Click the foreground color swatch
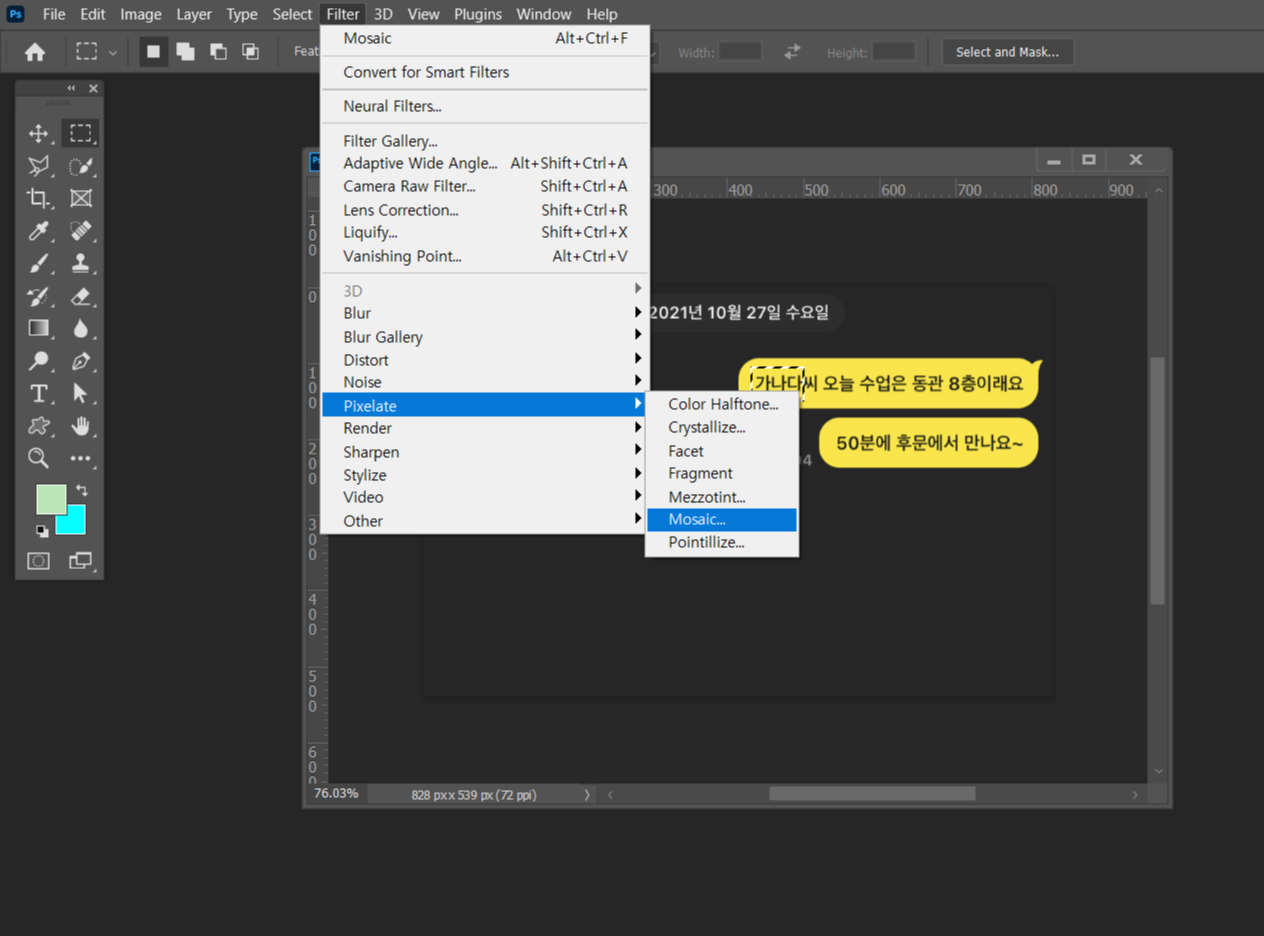The width and height of the screenshot is (1264, 936). pos(51,499)
